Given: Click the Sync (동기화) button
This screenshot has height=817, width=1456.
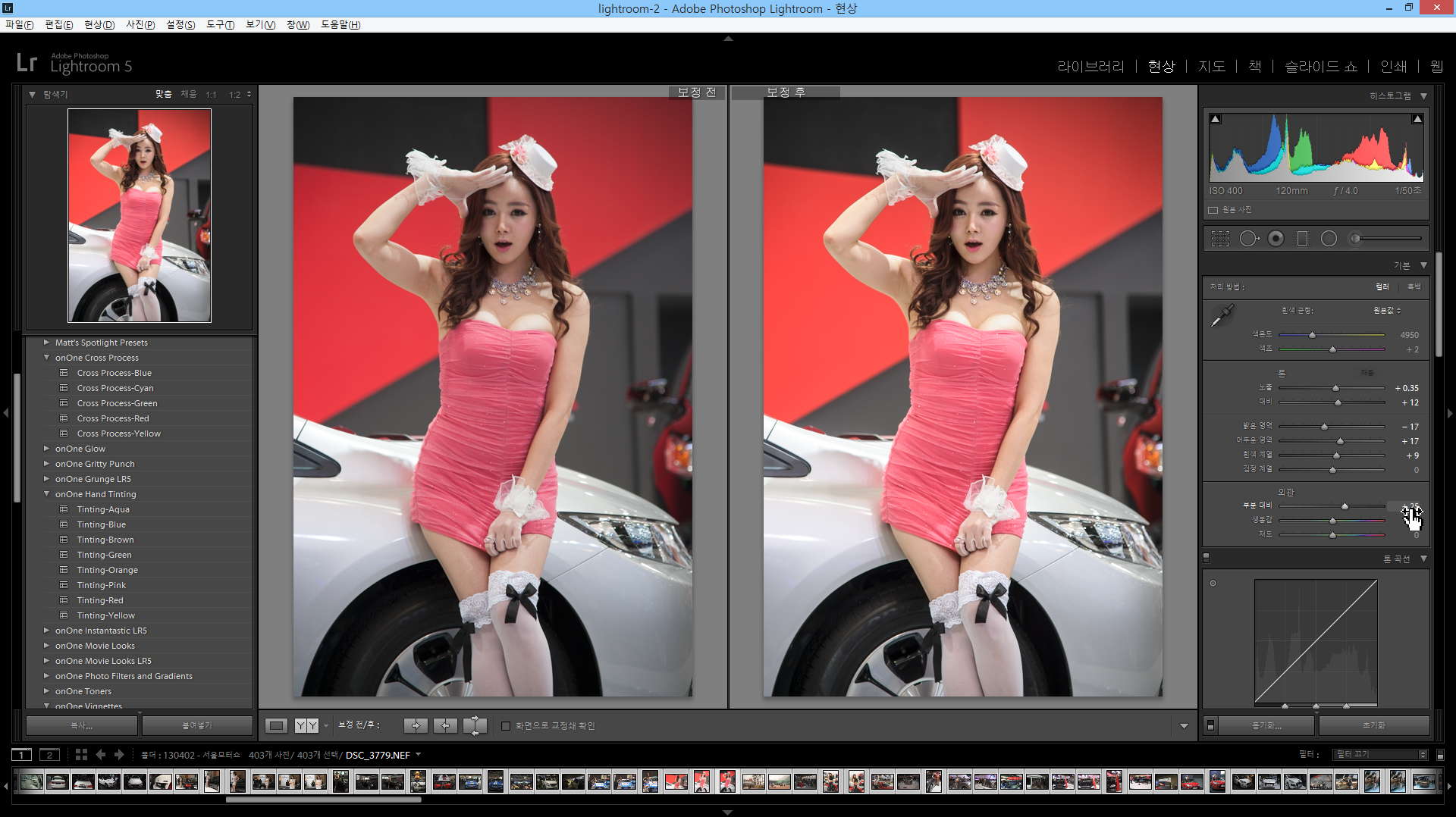Looking at the screenshot, I should point(1267,725).
